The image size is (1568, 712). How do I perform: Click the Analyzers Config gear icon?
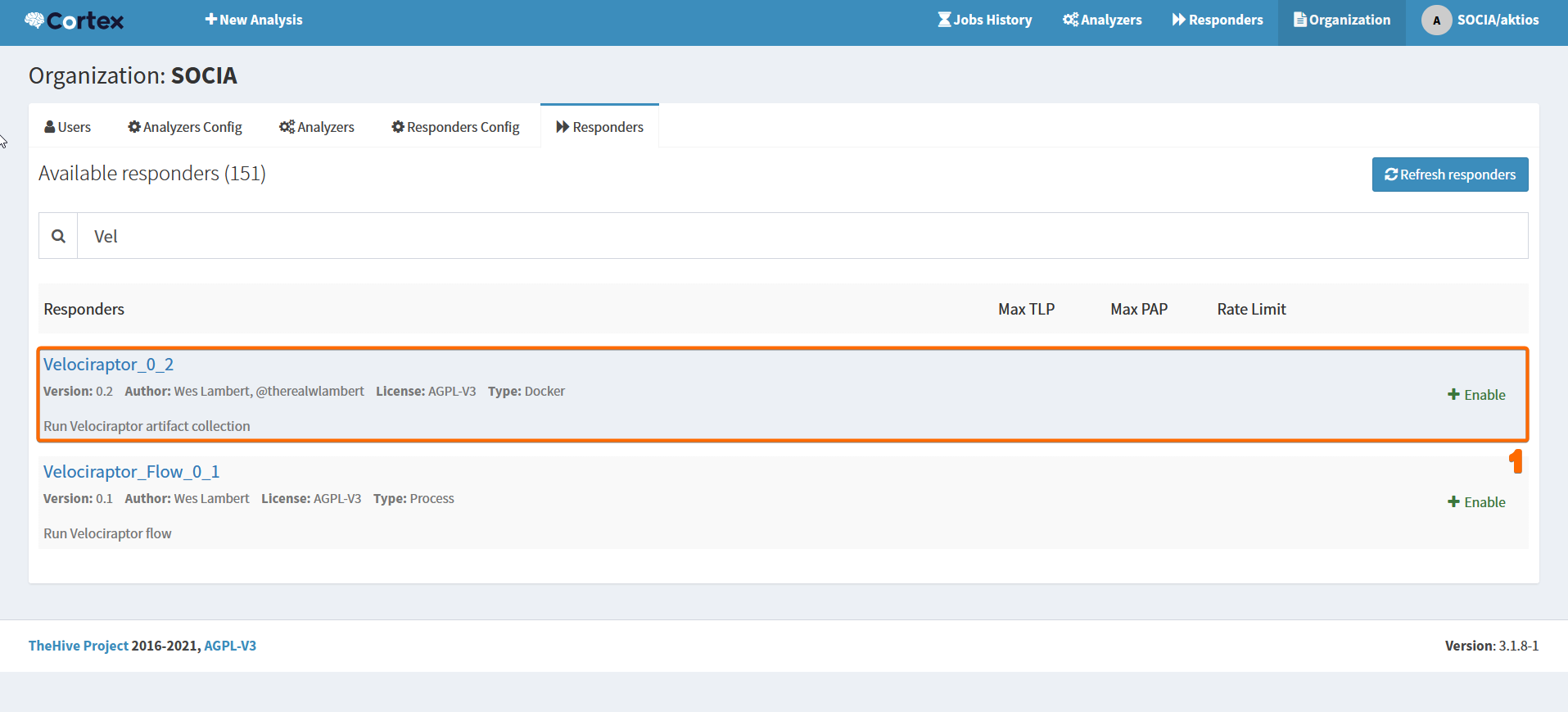(134, 127)
